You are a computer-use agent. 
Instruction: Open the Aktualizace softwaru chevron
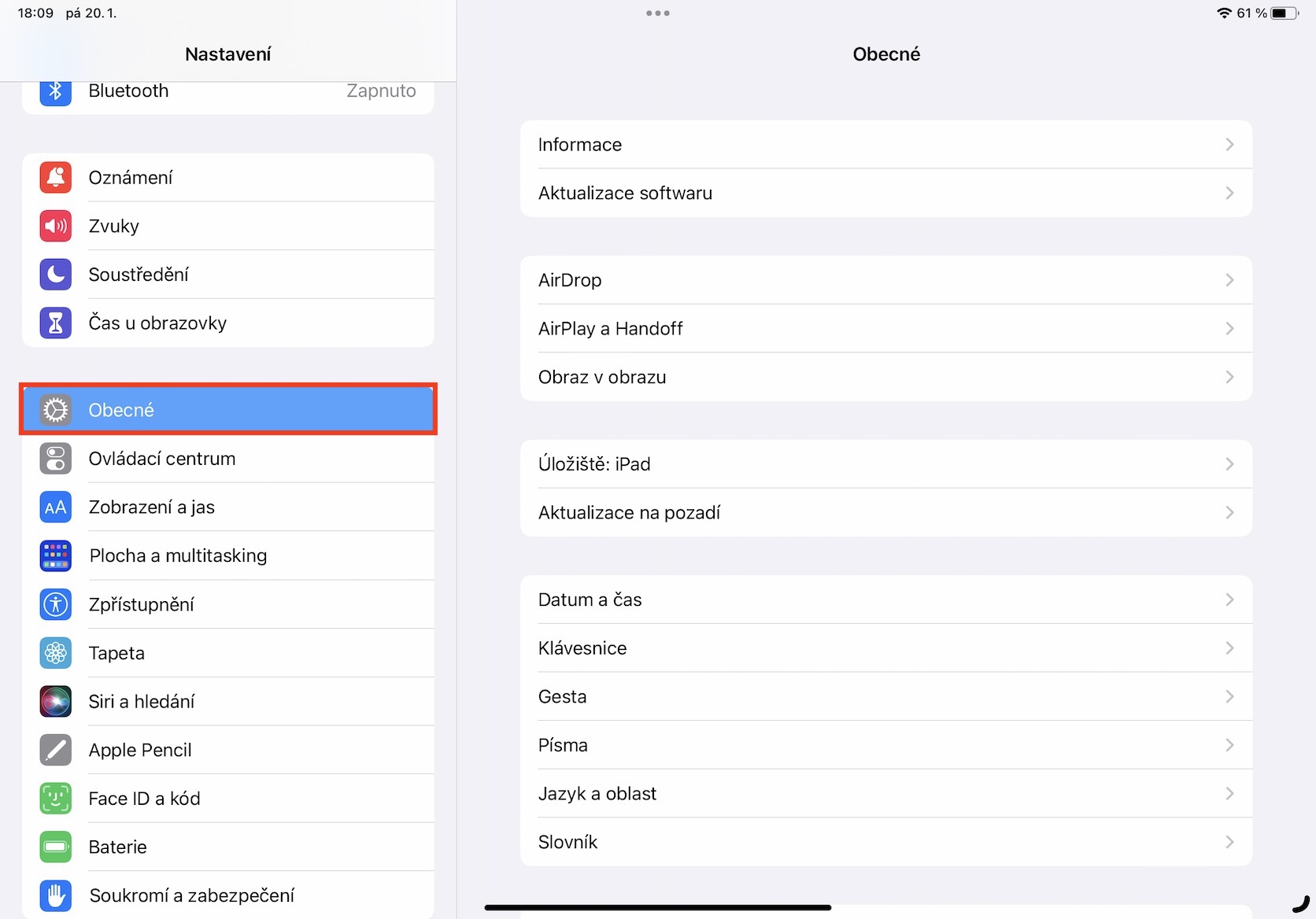click(x=1229, y=194)
